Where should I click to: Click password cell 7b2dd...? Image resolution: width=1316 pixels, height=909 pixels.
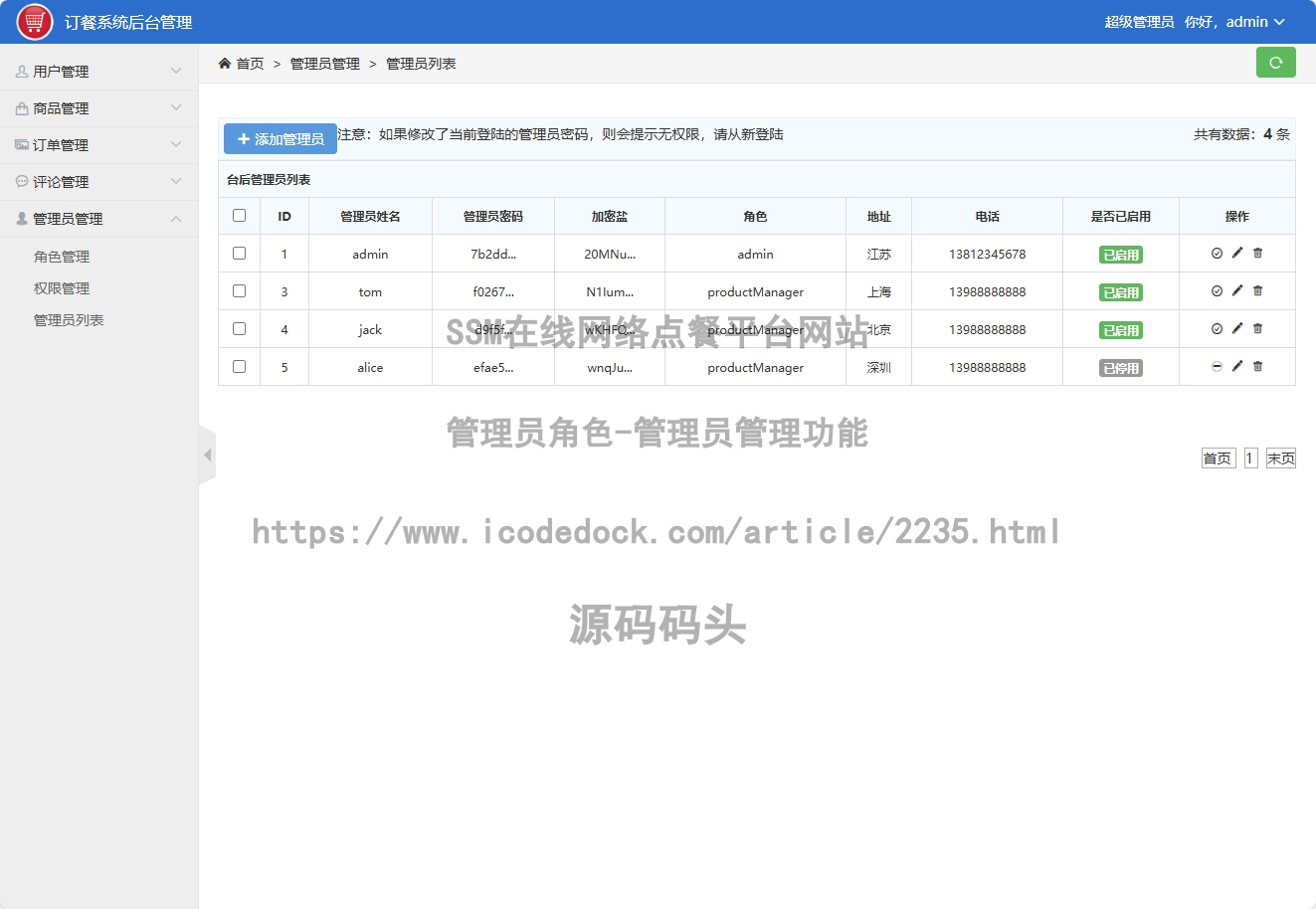pyautogui.click(x=493, y=255)
